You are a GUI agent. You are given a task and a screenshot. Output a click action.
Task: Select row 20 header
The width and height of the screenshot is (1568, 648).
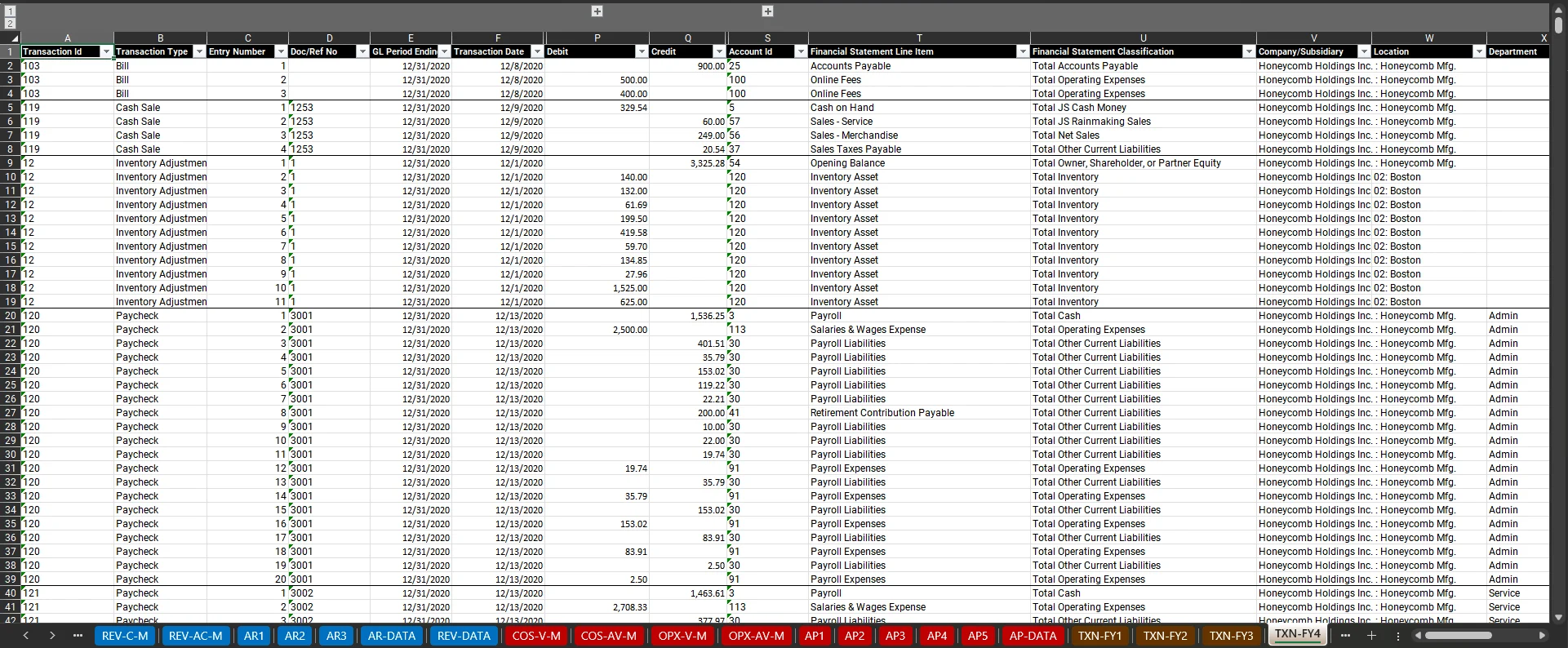pyautogui.click(x=11, y=316)
